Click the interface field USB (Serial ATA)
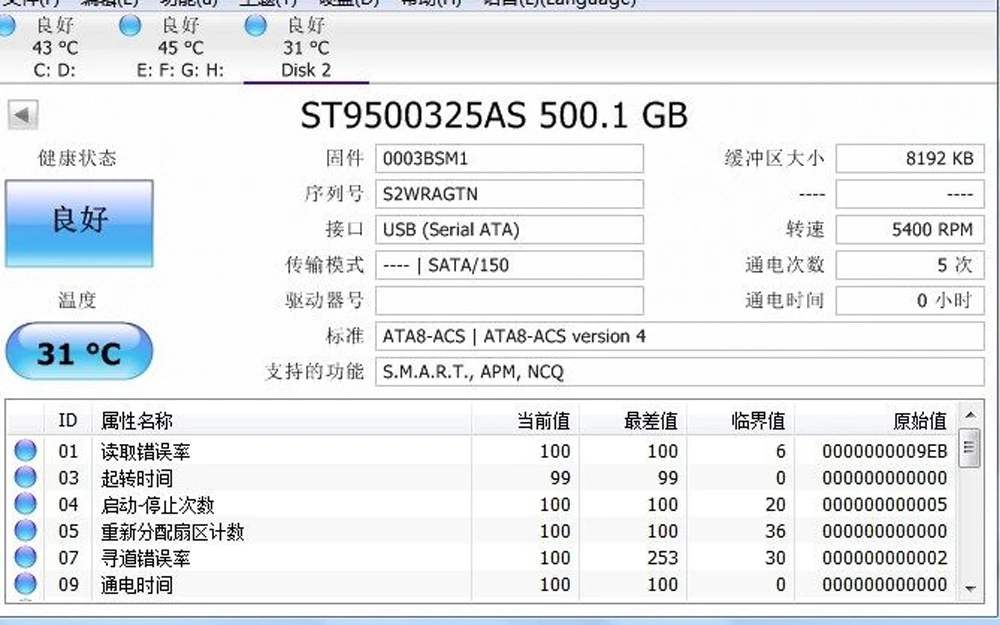 tap(509, 230)
